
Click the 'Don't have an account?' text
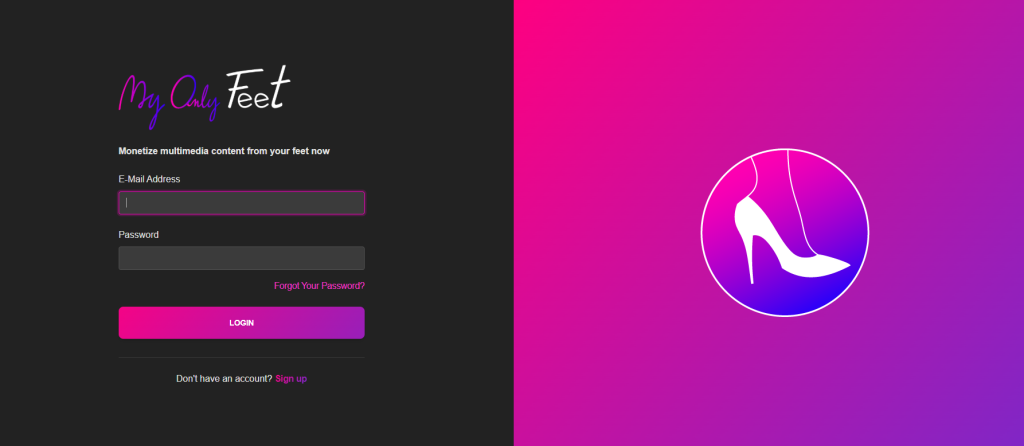point(224,379)
